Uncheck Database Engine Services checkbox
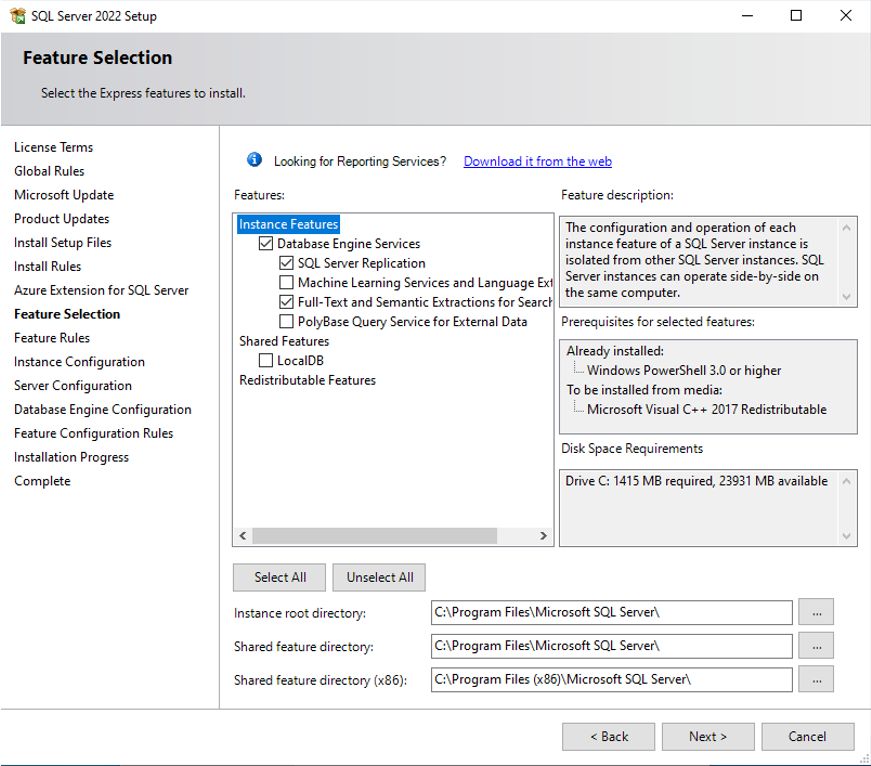871x766 pixels. point(266,244)
